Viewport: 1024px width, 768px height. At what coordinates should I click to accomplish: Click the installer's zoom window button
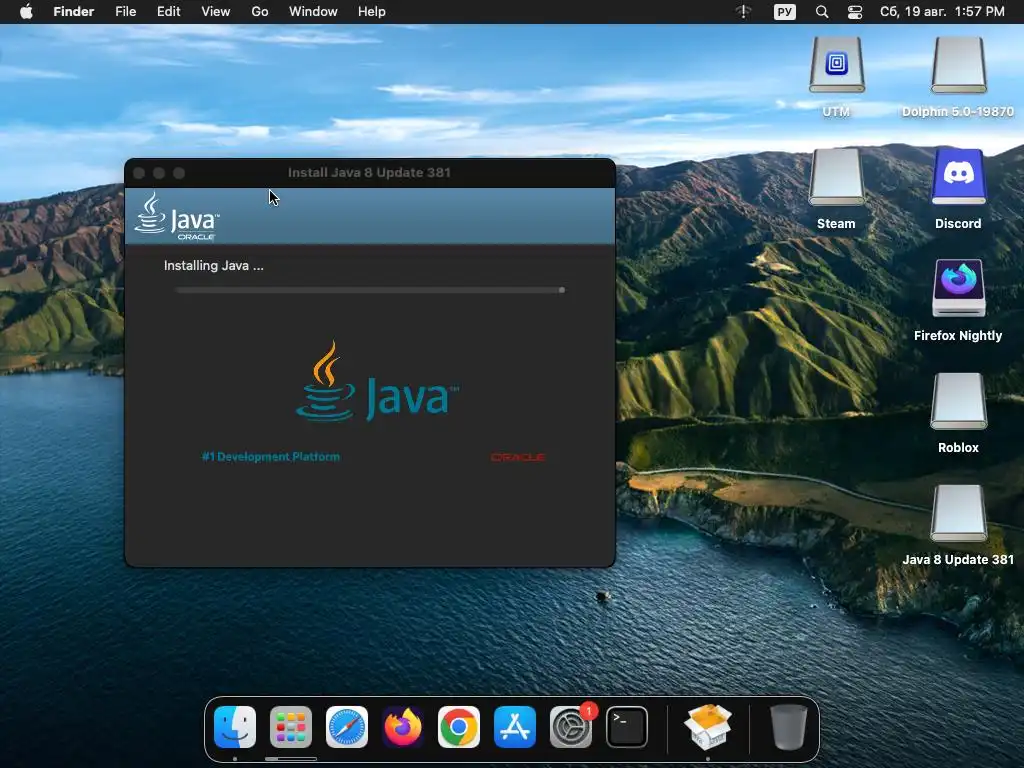pos(179,173)
